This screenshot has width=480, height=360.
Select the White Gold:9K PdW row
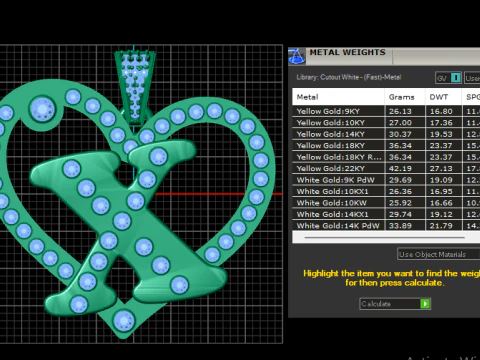pyautogui.click(x=386, y=180)
